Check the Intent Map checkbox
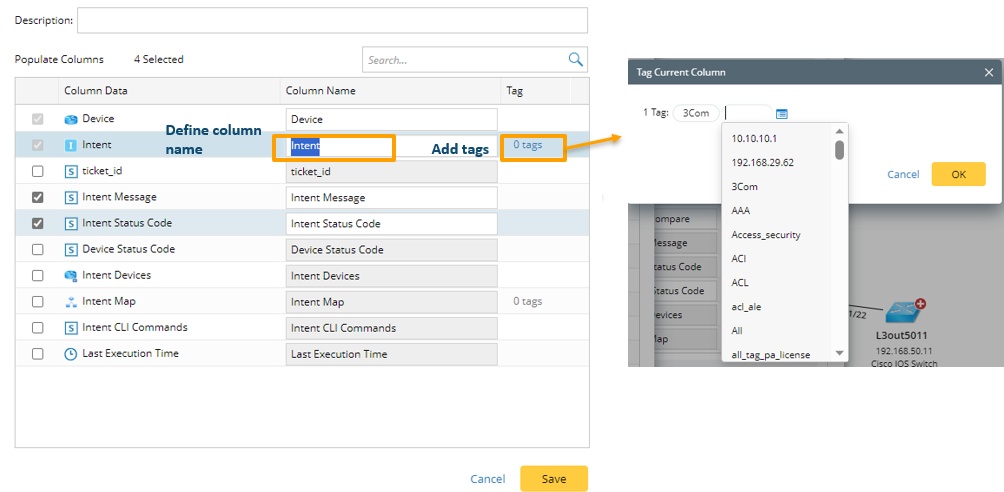Screen dimensions: 1004x492 tap(38, 301)
